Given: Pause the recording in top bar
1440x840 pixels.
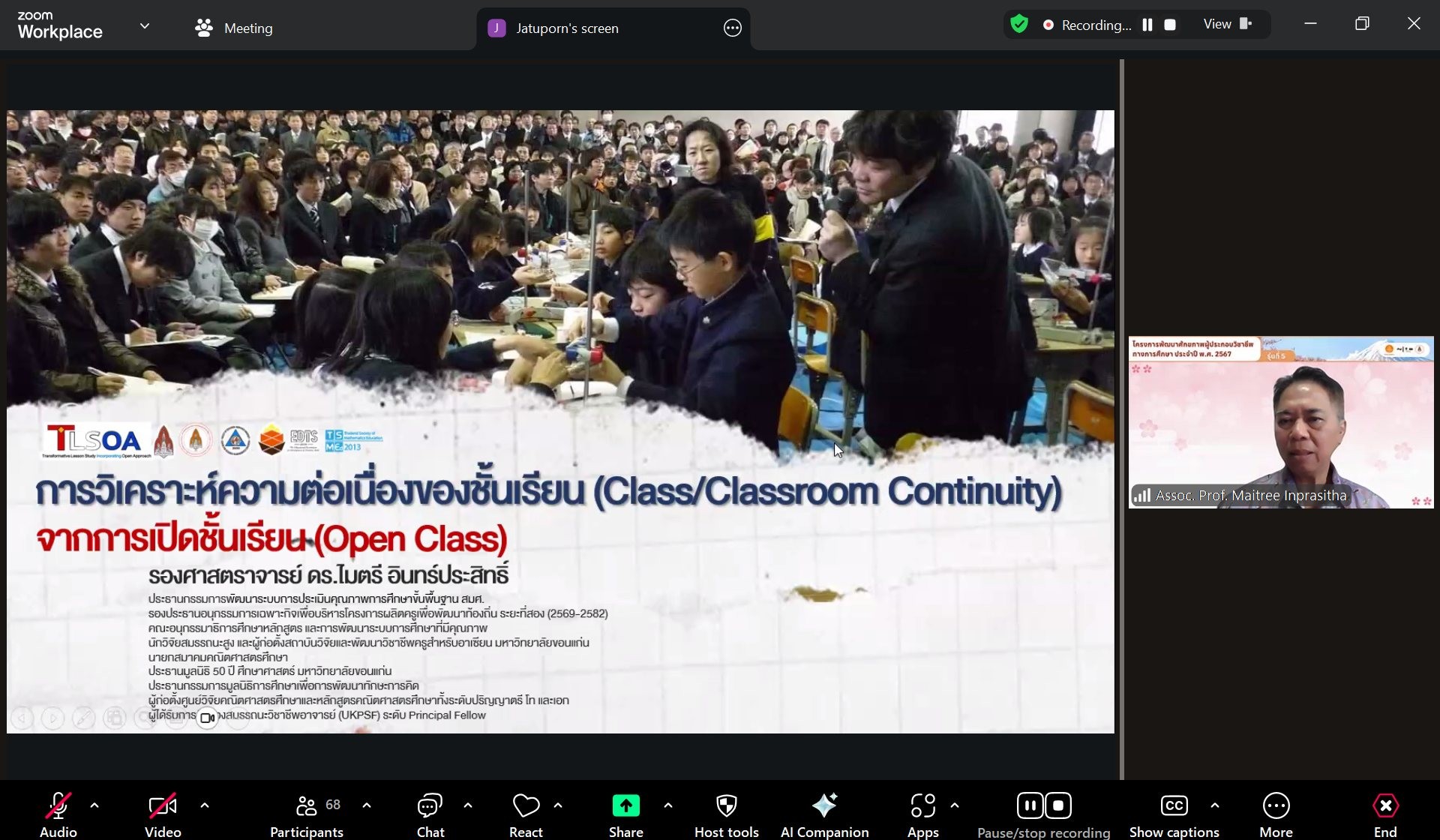Looking at the screenshot, I should tap(1147, 25).
